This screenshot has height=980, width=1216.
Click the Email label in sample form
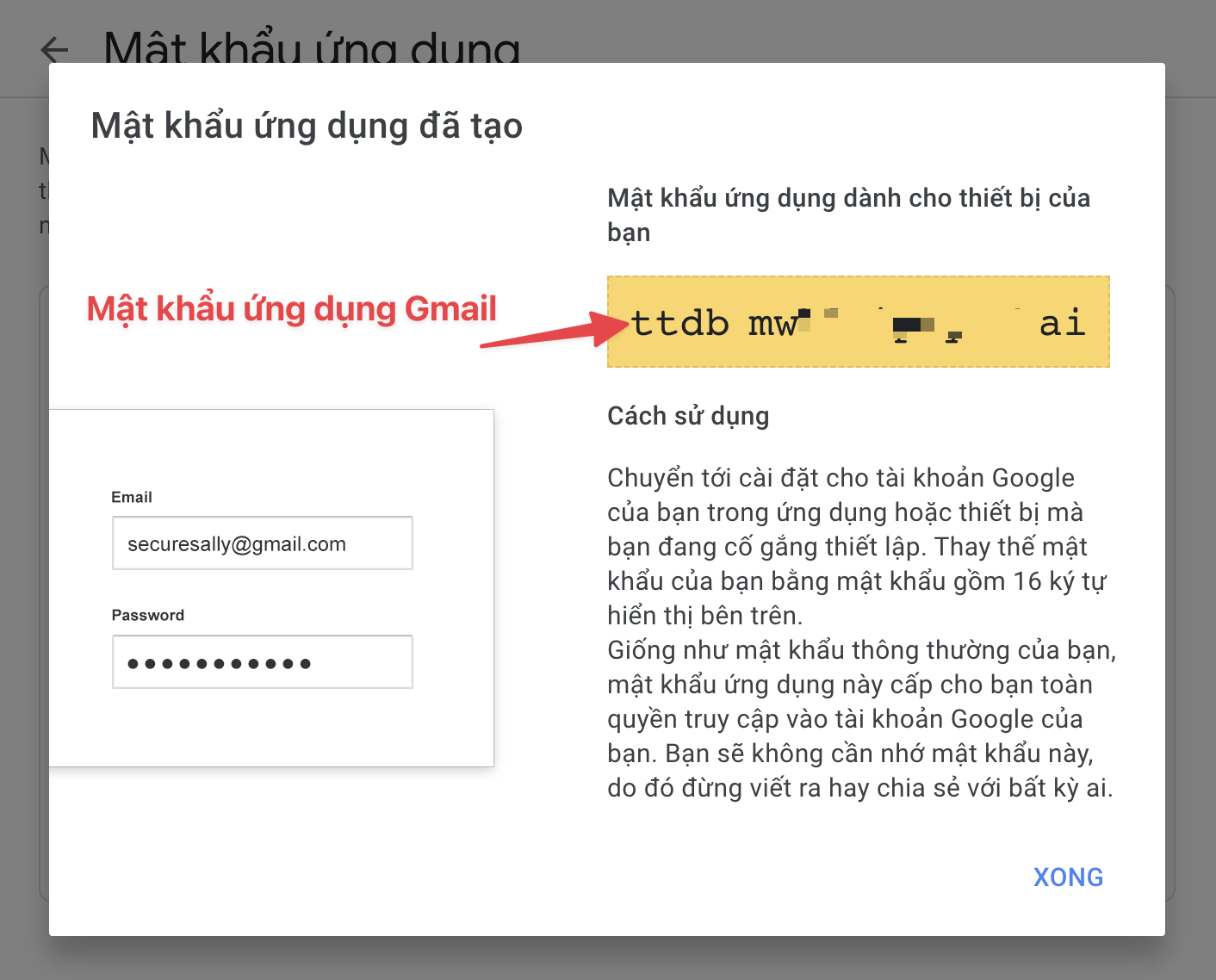(x=132, y=497)
